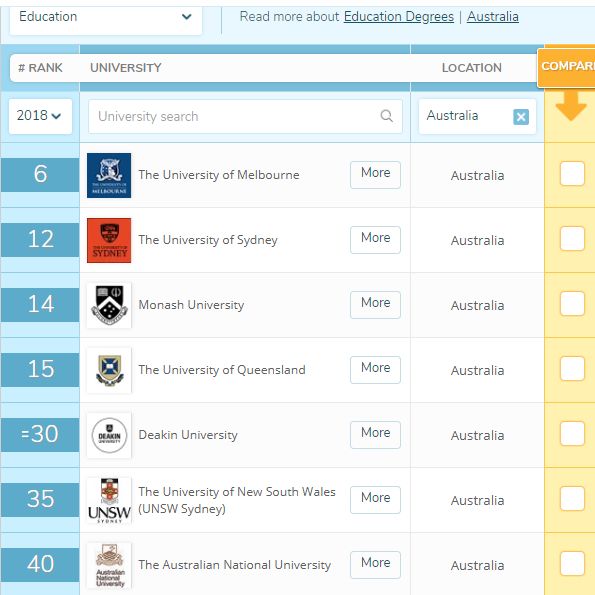Click the Deakin University name

coord(188,435)
